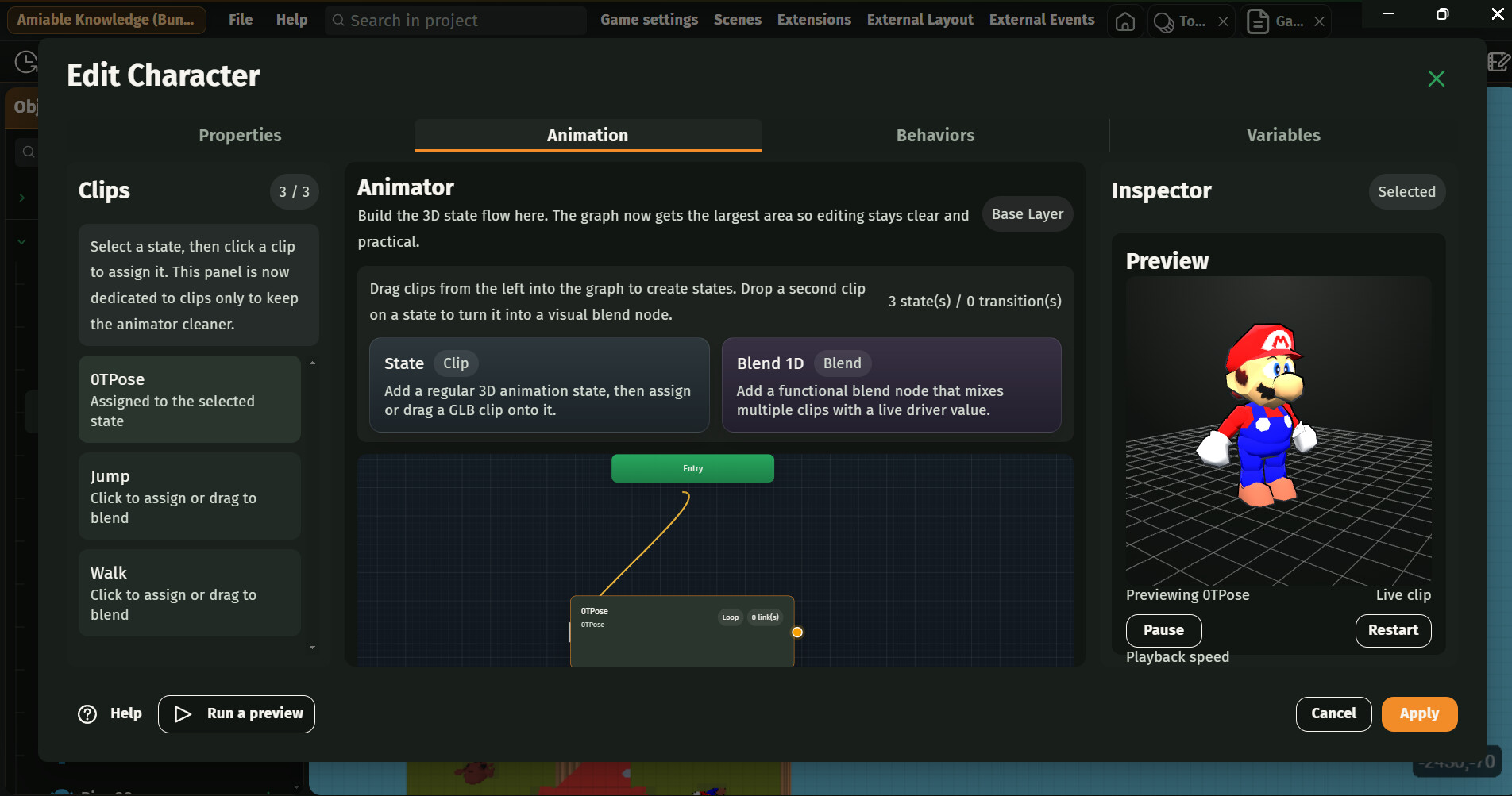This screenshot has height=796, width=1512.
Task: Switch to the Behaviors tab
Action: click(935, 136)
